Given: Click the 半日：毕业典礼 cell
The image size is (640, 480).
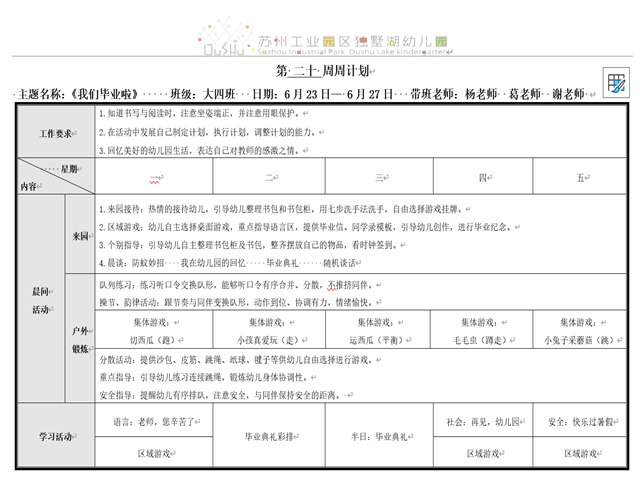Looking at the screenshot, I should click(x=379, y=436).
